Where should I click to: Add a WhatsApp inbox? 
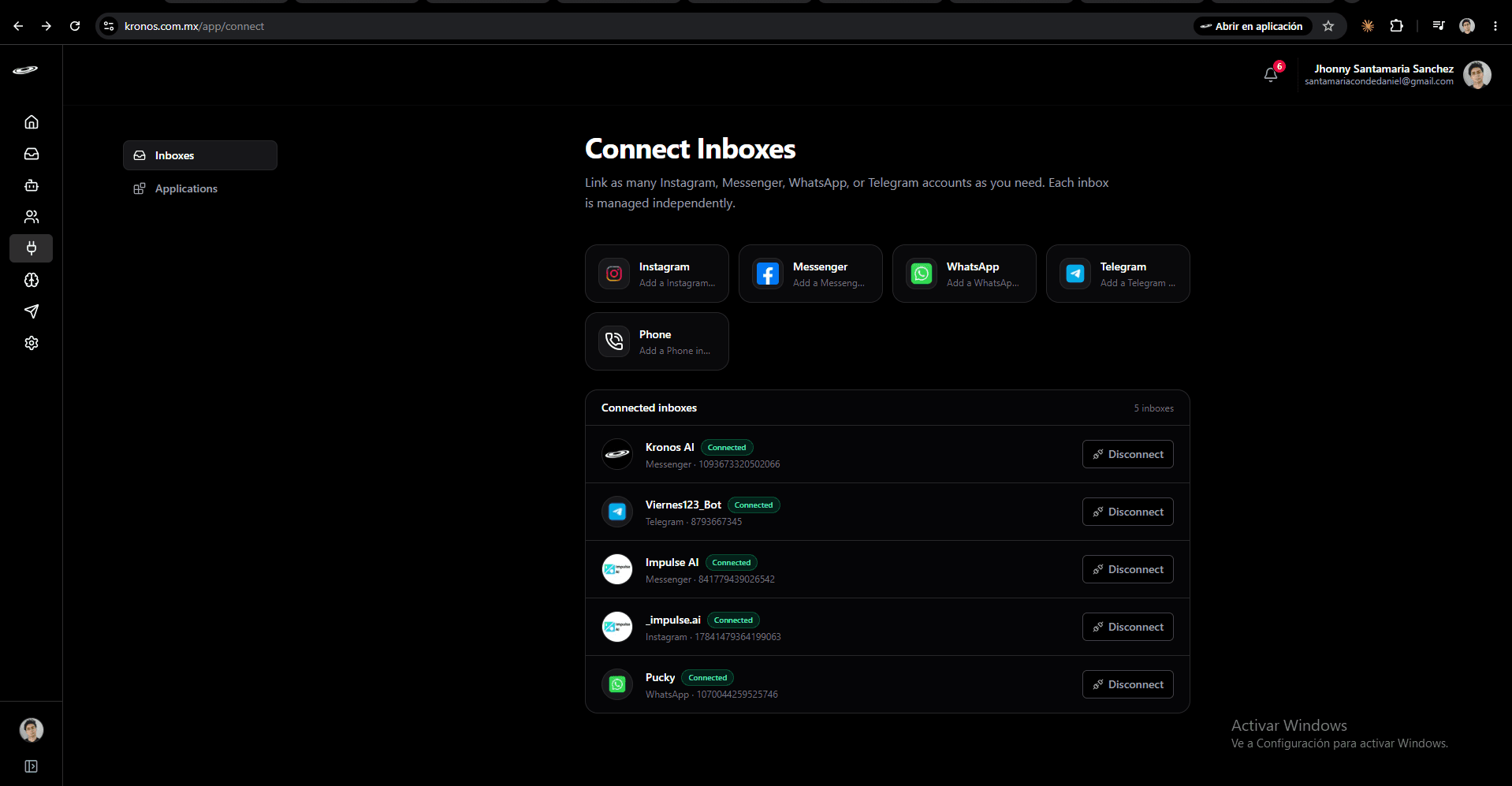(x=964, y=274)
